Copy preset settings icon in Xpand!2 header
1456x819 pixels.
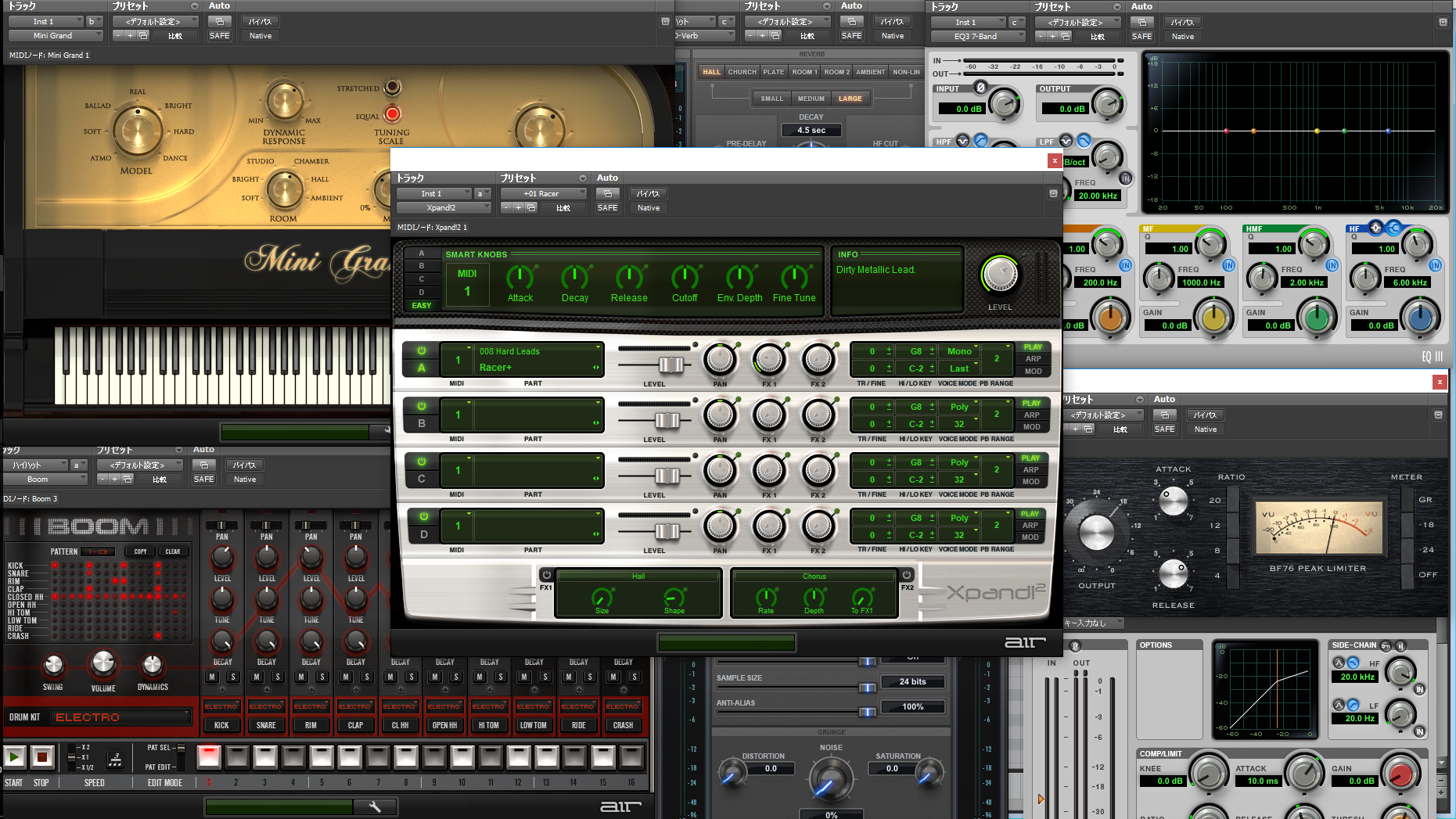[531, 207]
